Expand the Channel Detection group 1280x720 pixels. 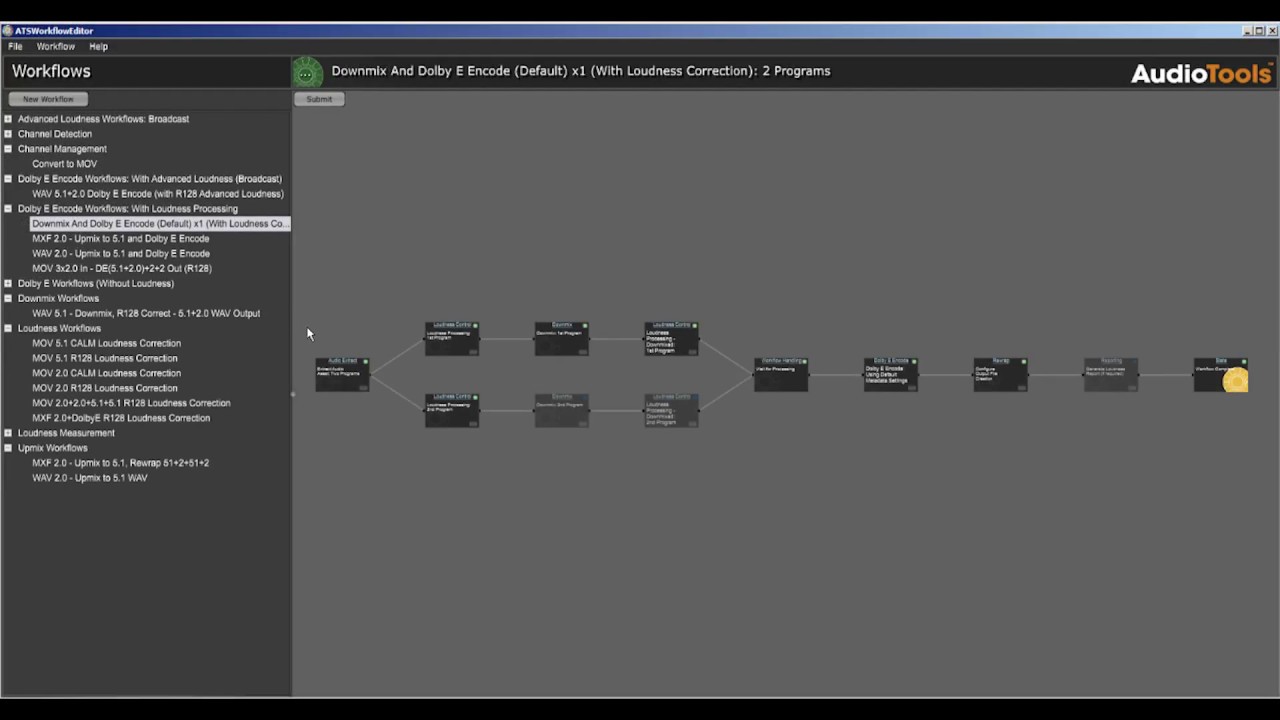point(8,134)
